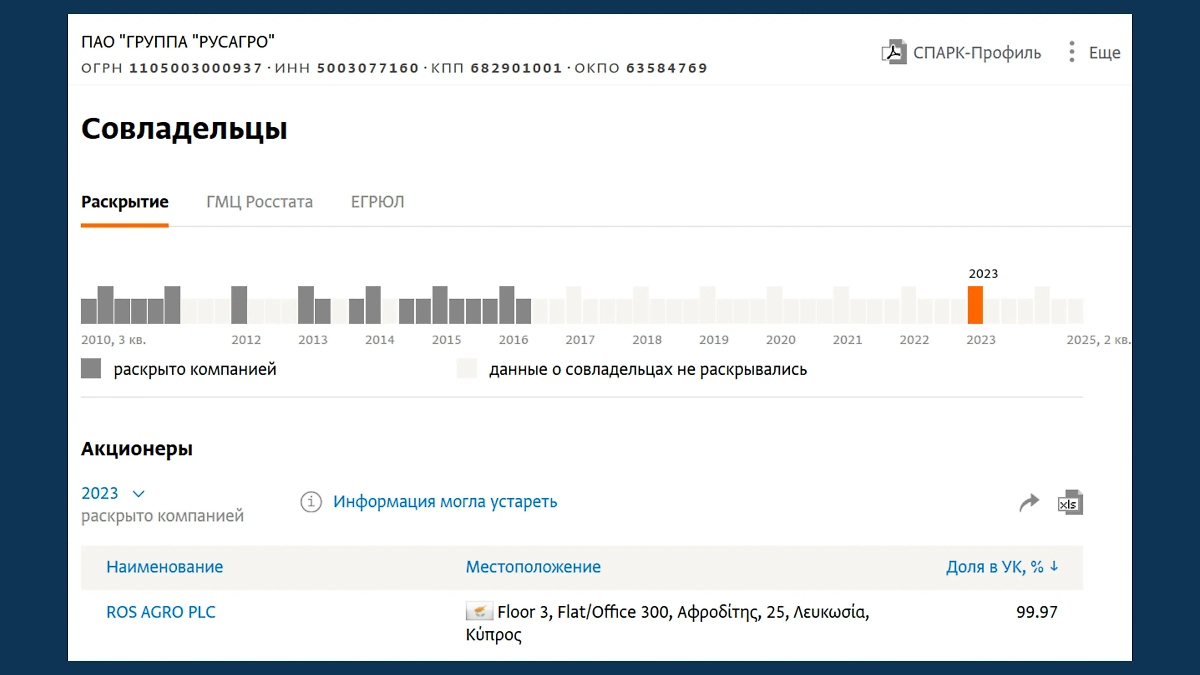Screen dimensions: 1200x675
Task: Select the gray 2012 timeline bar
Action: [239, 305]
